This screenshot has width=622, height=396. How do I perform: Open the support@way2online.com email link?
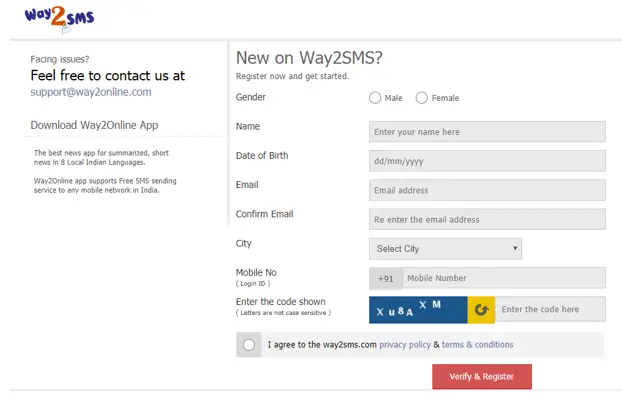(x=91, y=92)
